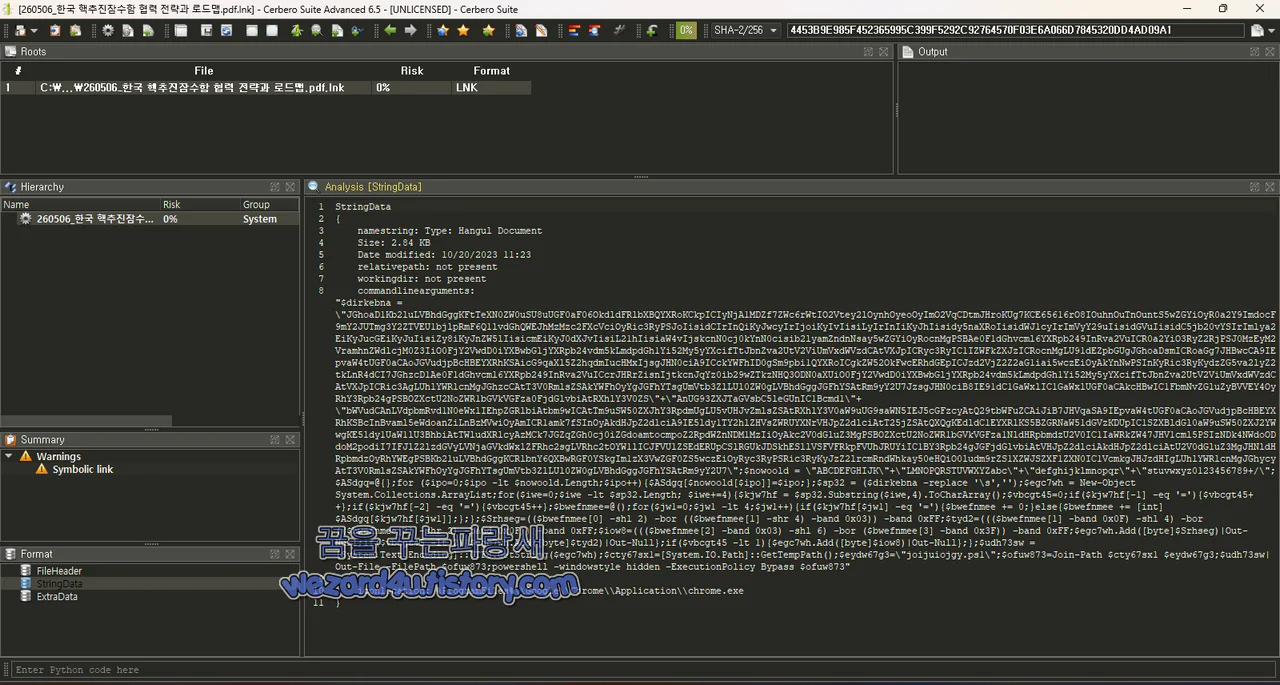Collapse the Warnings tree node
The width and height of the screenshot is (1280, 685).
point(9,456)
